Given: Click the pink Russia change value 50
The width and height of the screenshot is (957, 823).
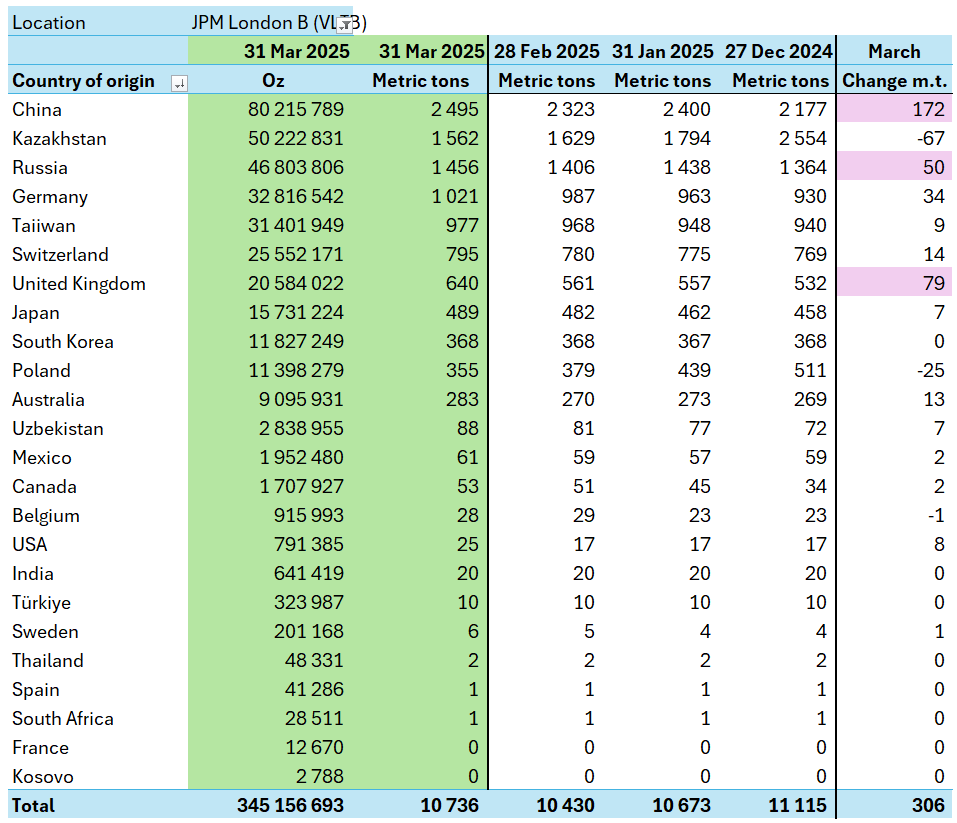Looking at the screenshot, I should click(894, 168).
